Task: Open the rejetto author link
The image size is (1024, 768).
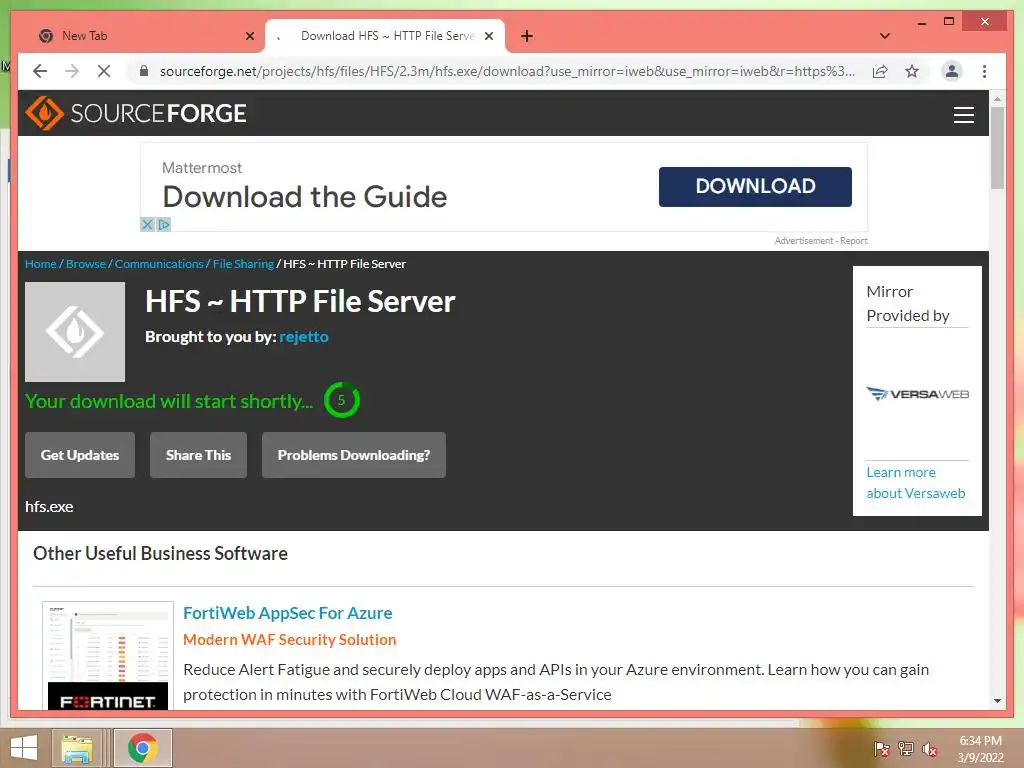Action: (304, 337)
